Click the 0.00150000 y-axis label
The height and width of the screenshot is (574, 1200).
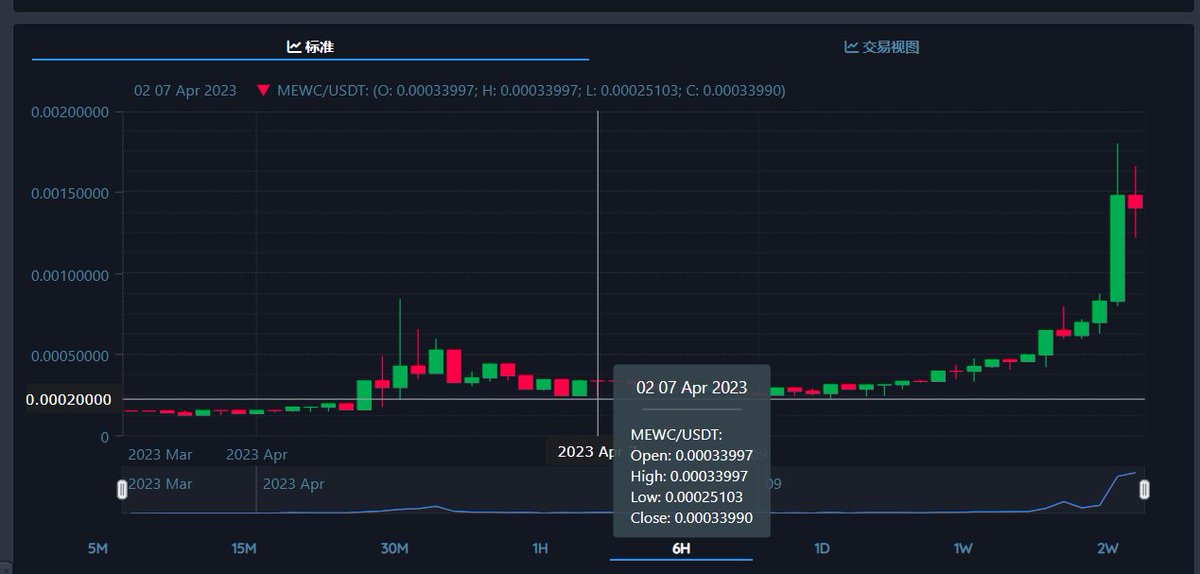(69, 193)
